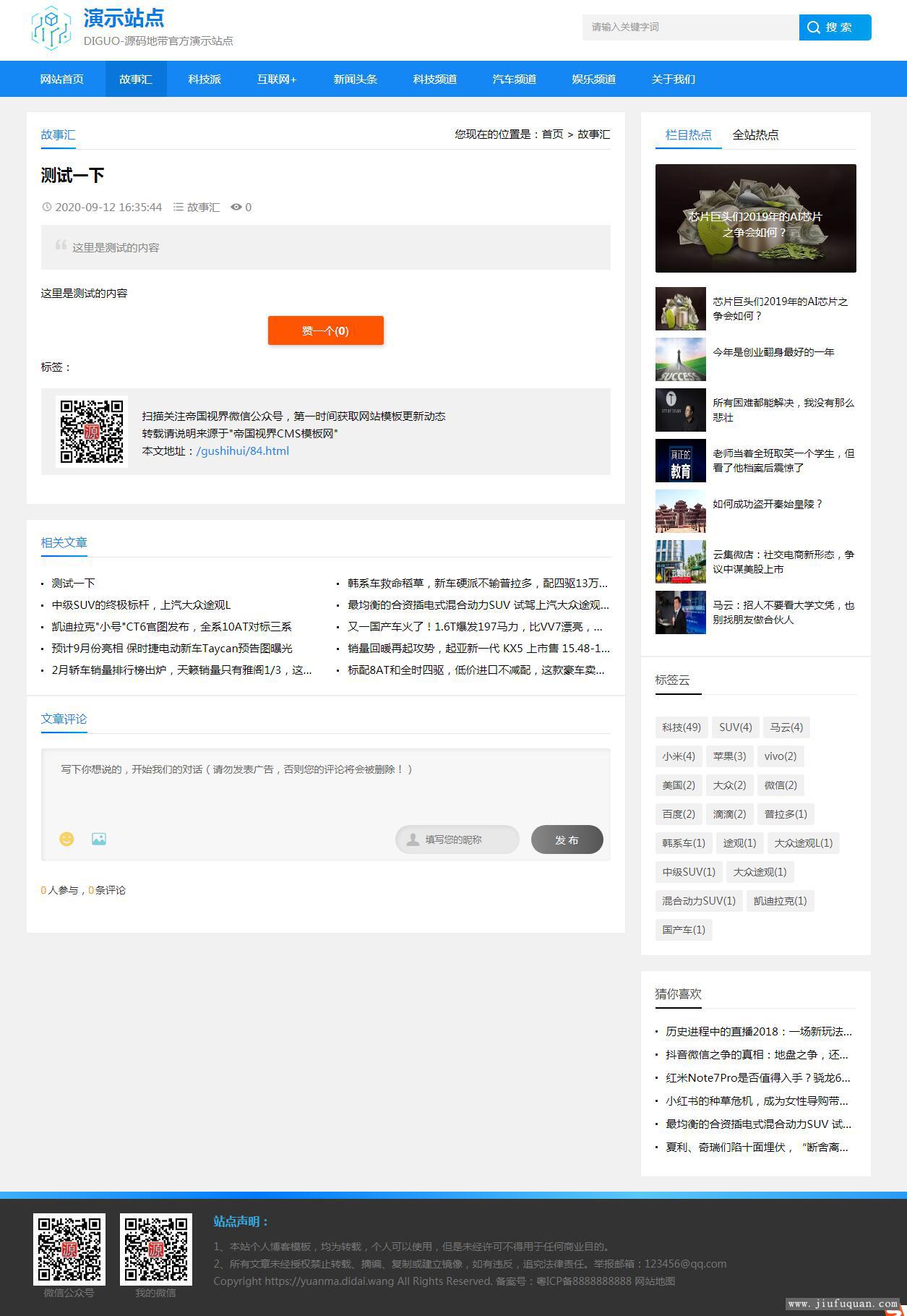Viewport: 907px width, 1316px height.
Task: Select the SUV(4) tag
Action: (x=735, y=727)
